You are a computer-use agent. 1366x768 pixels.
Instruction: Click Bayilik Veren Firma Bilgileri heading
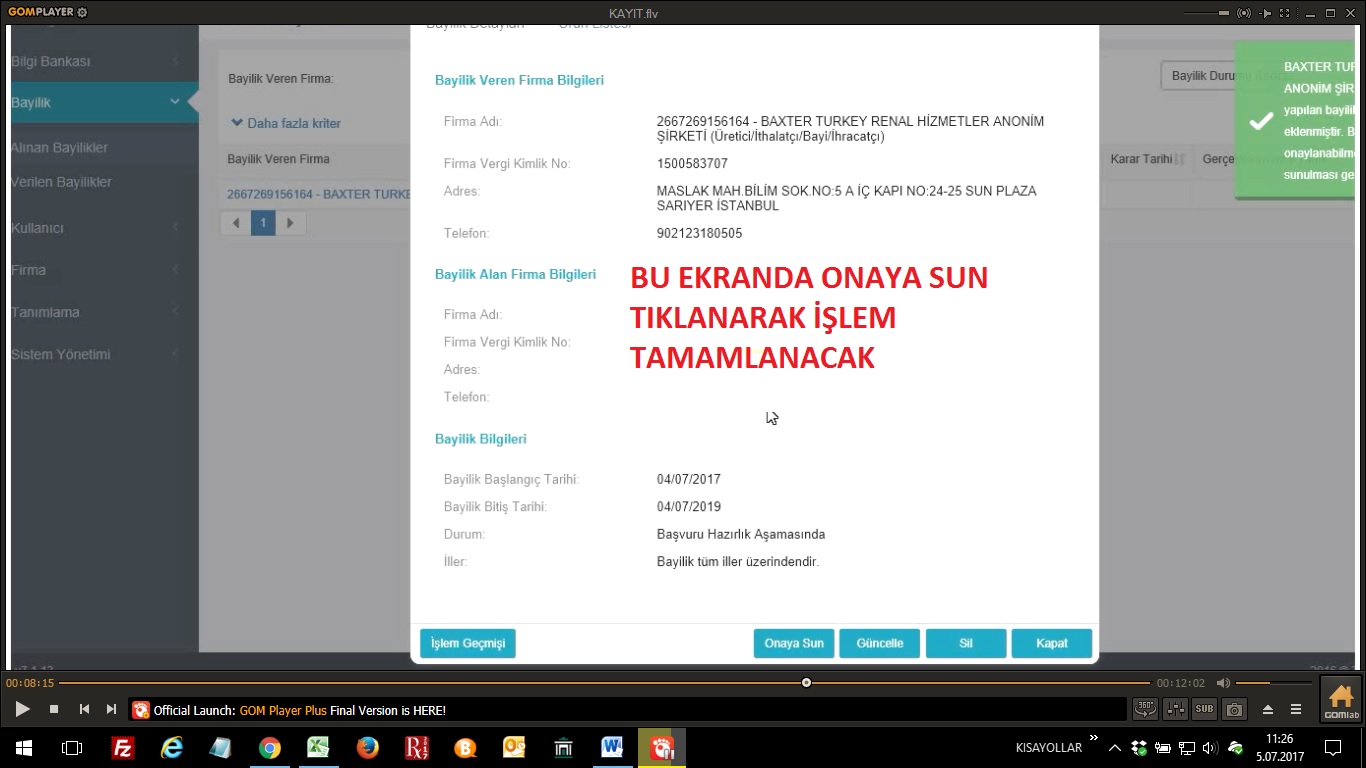pos(519,80)
